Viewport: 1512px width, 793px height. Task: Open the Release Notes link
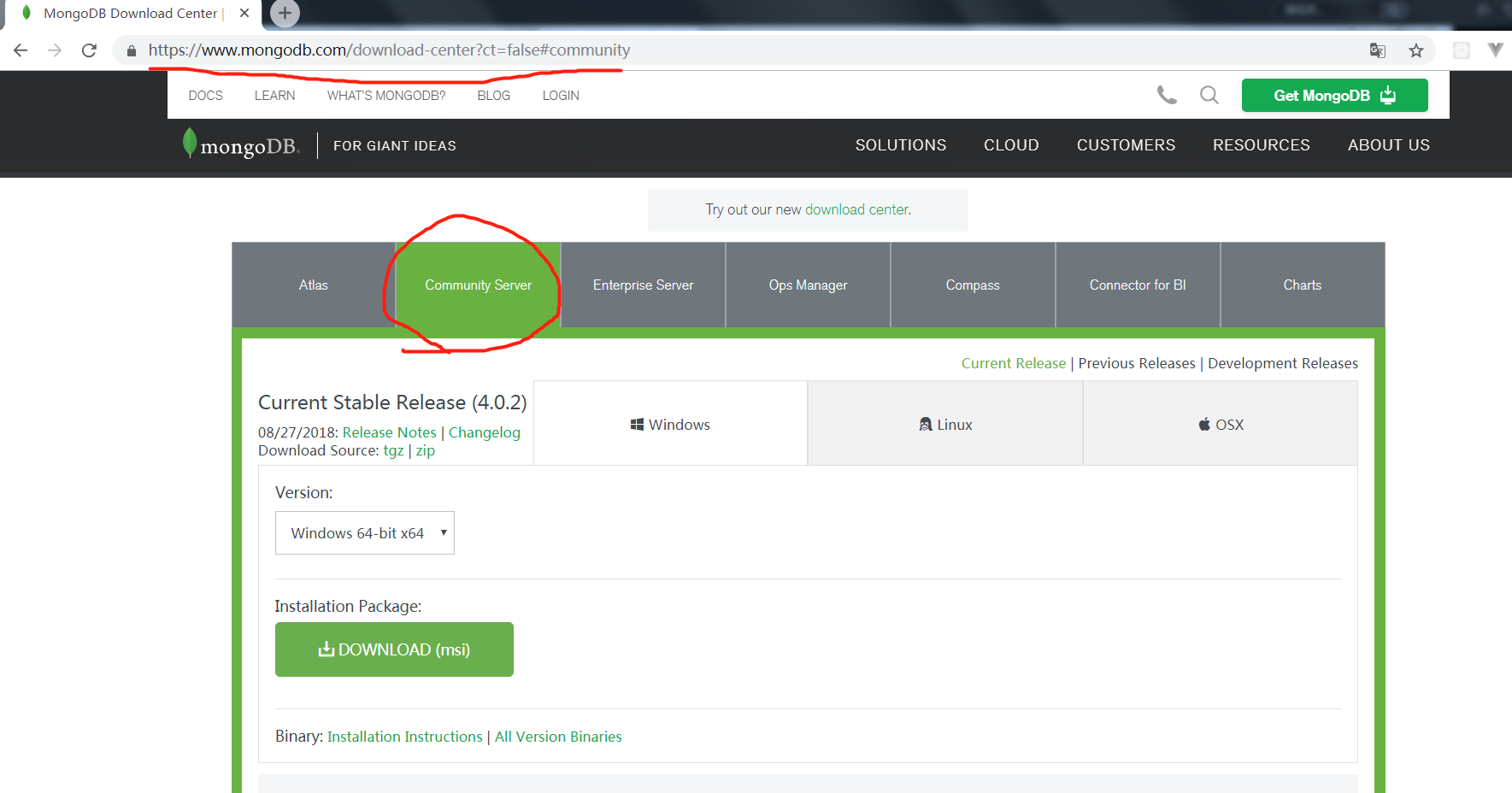coord(389,432)
